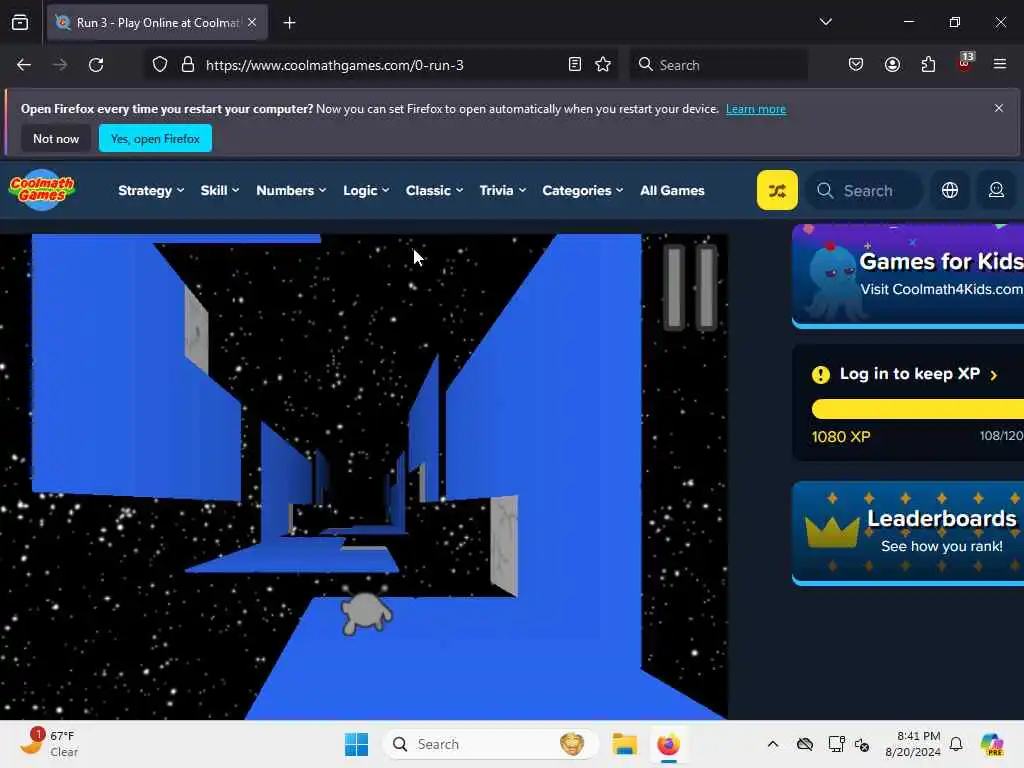Open a new browser tab
The image size is (1024, 768).
(x=289, y=23)
